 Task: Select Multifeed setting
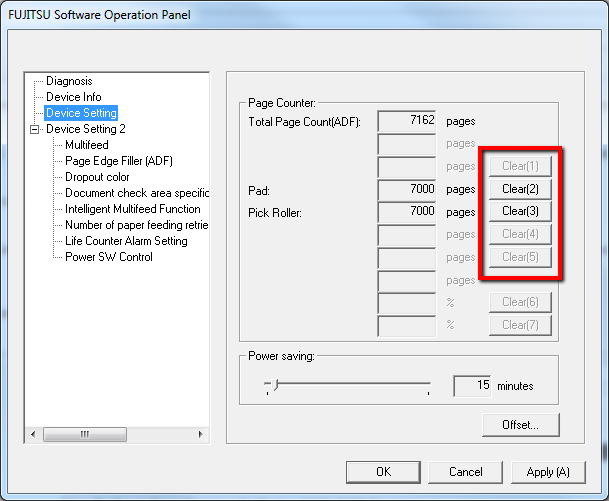coord(87,145)
